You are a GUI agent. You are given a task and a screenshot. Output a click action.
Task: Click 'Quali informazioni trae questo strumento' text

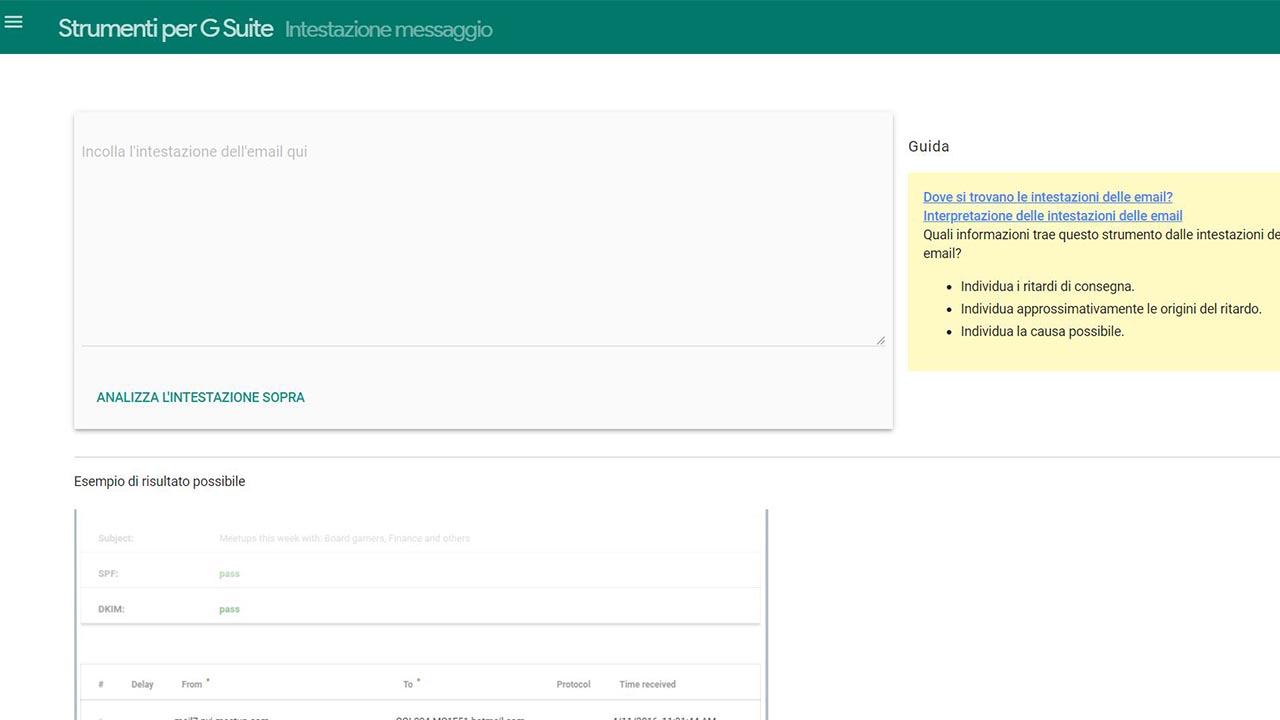[1101, 244]
